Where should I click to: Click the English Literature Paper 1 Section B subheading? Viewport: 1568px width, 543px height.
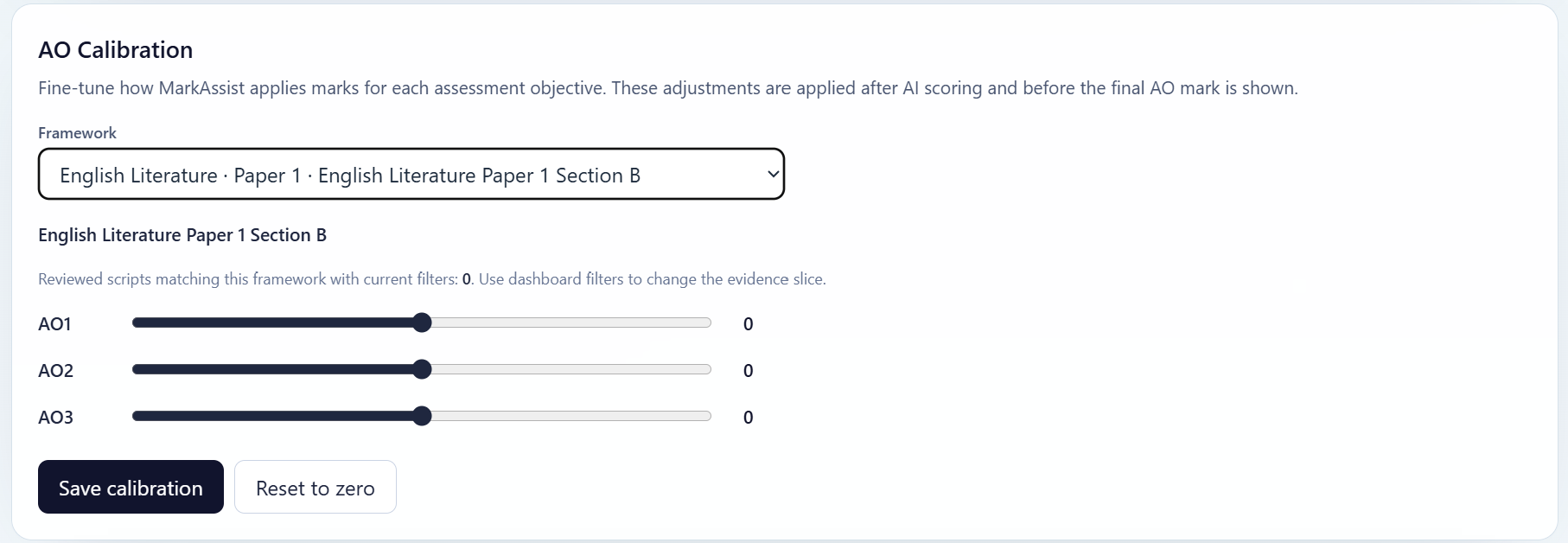tap(182, 234)
